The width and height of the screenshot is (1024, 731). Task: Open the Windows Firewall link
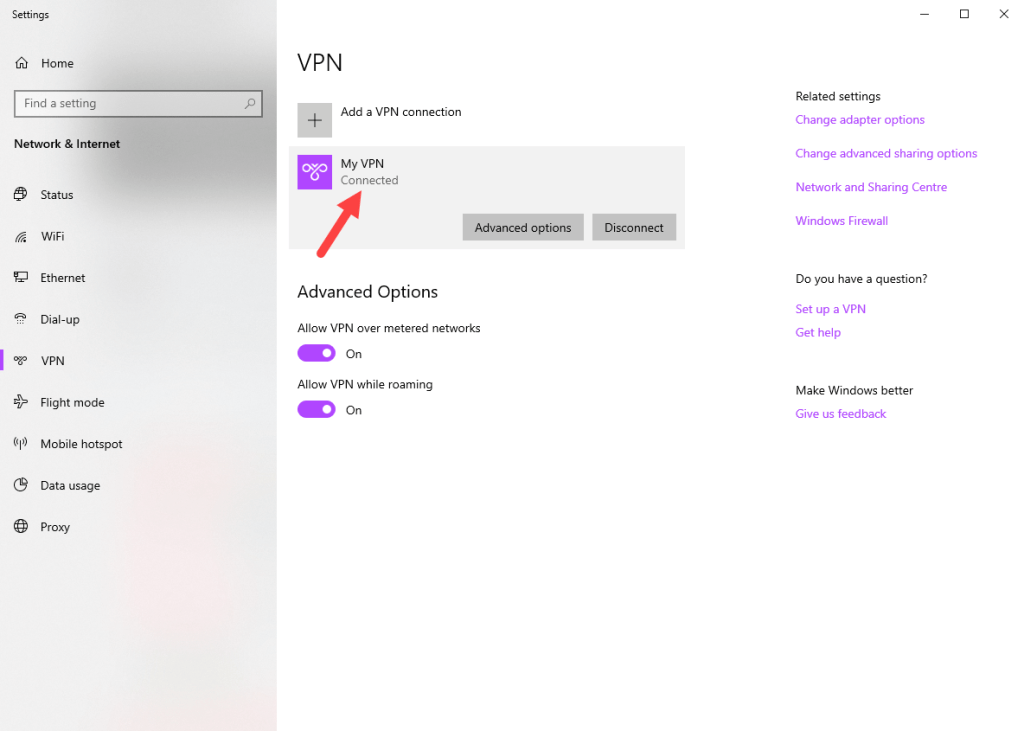point(841,221)
